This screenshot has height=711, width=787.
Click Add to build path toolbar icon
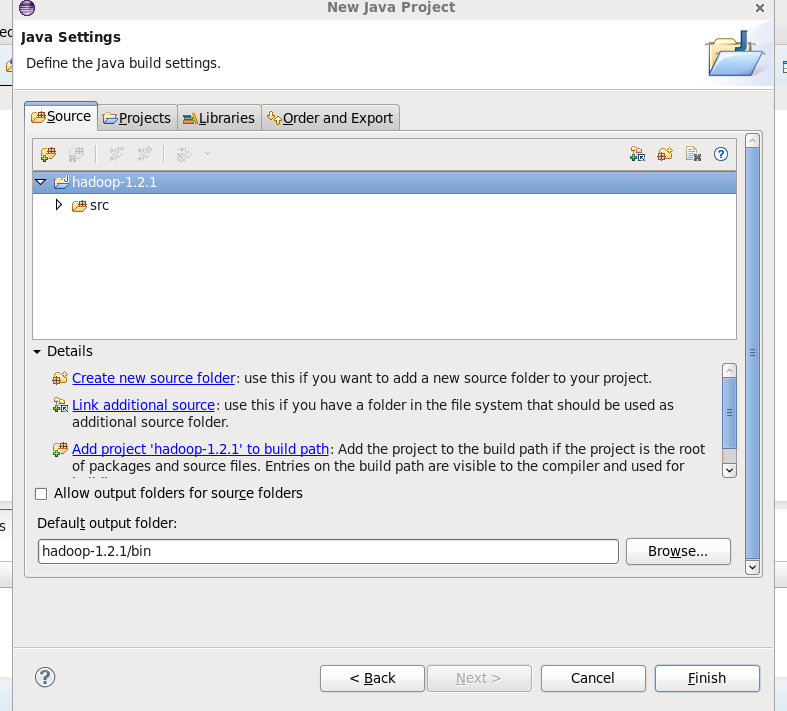click(48, 154)
